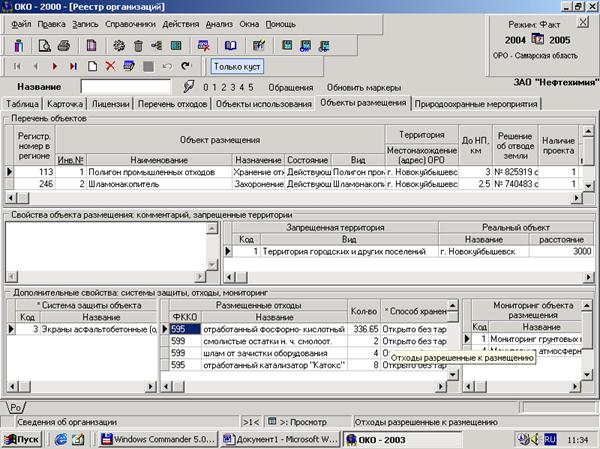Click the Обновить маркеры button
The image size is (600, 449).
pos(364,88)
